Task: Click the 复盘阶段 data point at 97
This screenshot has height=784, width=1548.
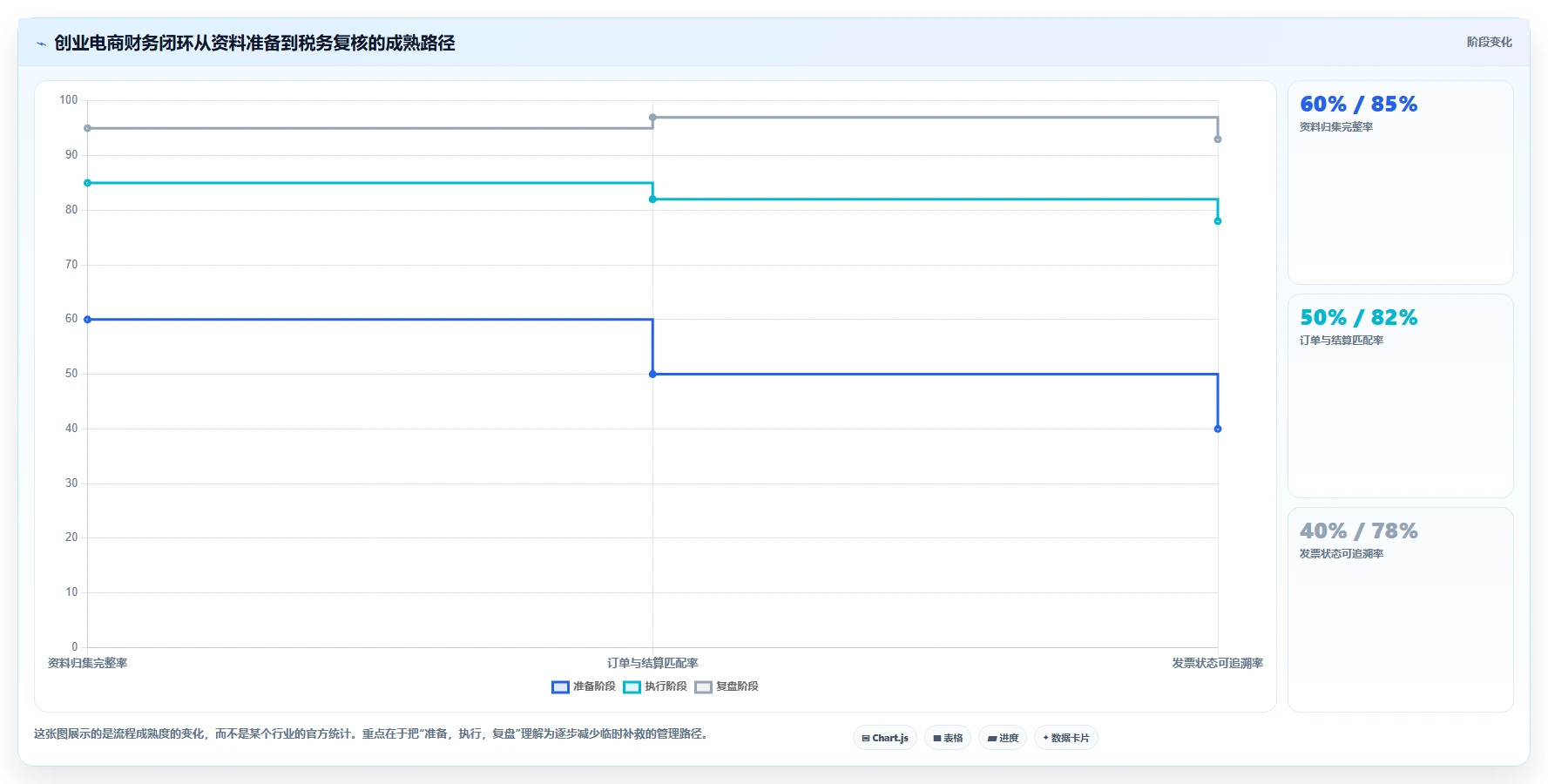Action: [x=652, y=118]
